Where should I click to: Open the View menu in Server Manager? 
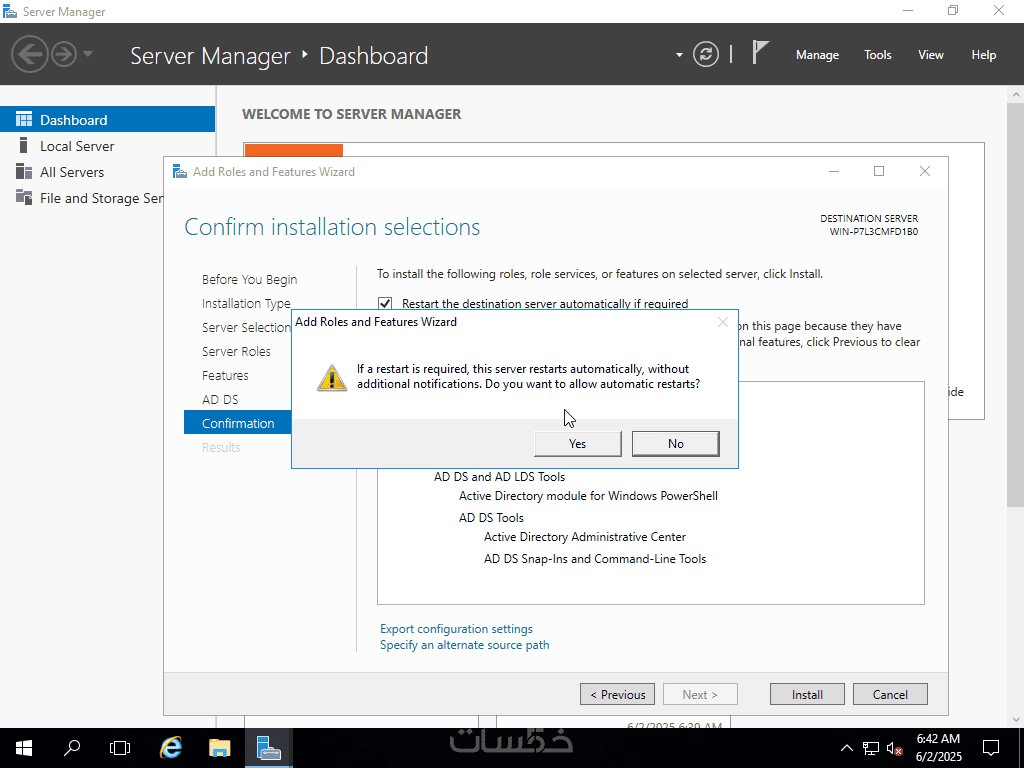(x=931, y=55)
